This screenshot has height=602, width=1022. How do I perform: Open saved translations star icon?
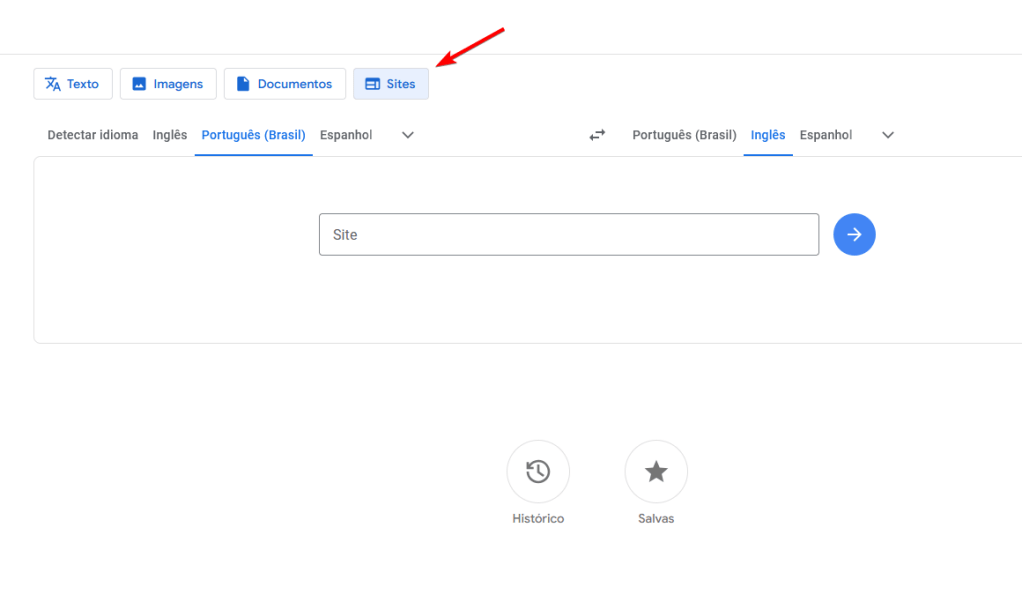(656, 471)
